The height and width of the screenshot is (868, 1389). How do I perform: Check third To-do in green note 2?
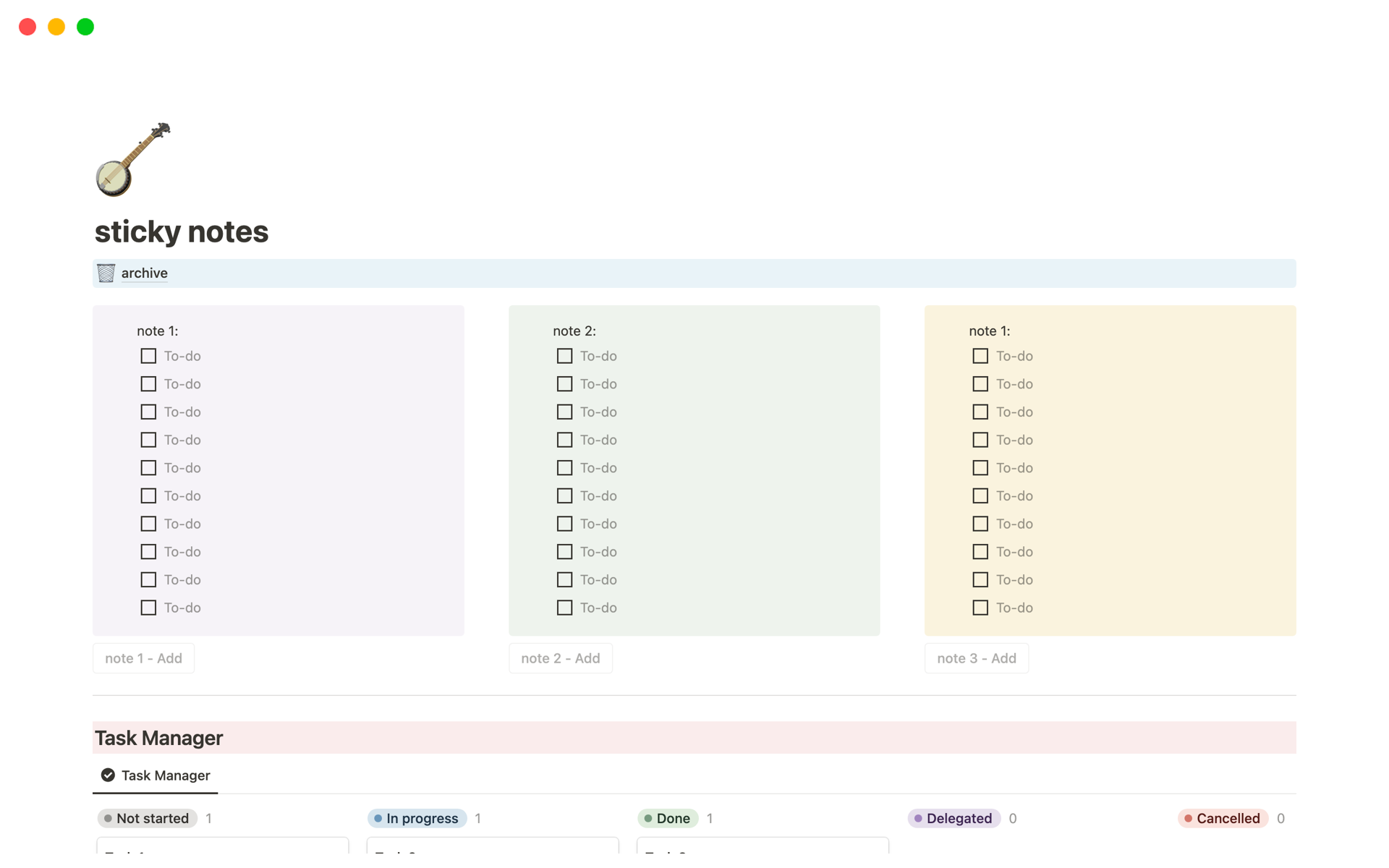[564, 412]
